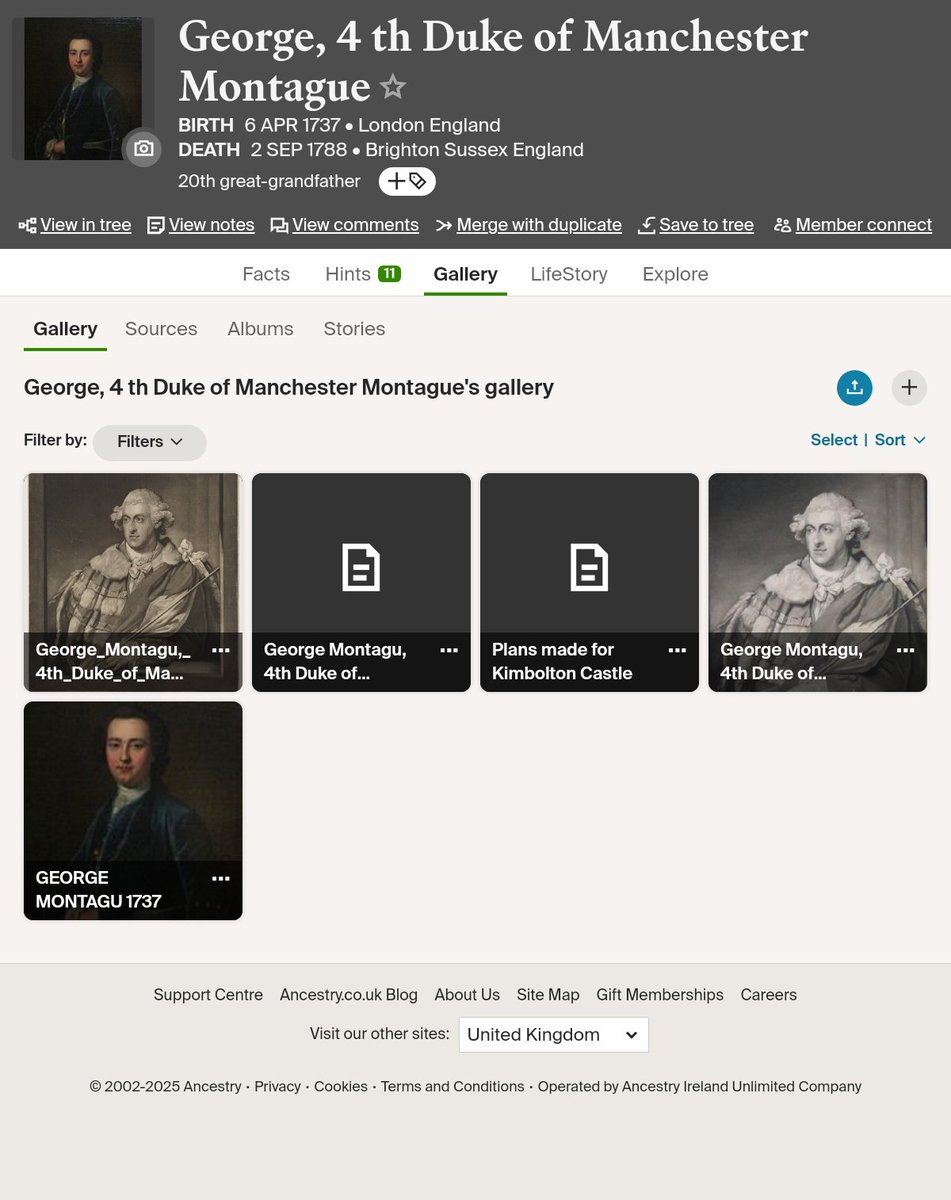The width and height of the screenshot is (951, 1200).
Task: Expand the United Kingdom site selector
Action: click(x=554, y=1035)
